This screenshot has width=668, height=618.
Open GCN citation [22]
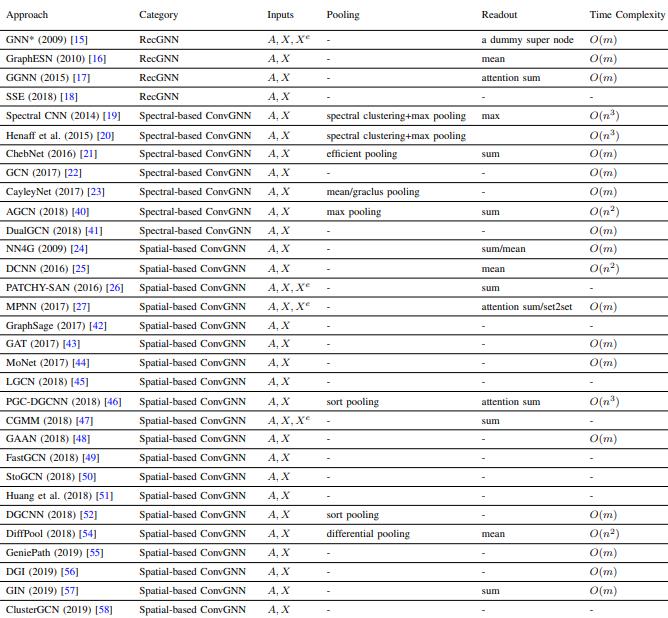click(73, 172)
